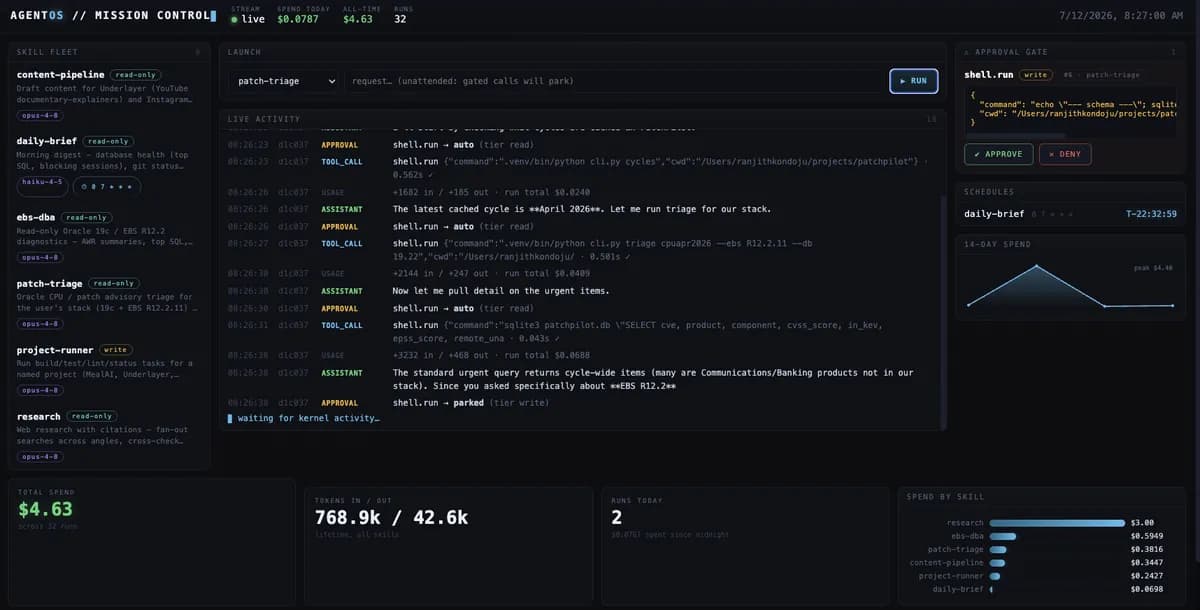
Task: Click the Runs 32 header counter
Action: 400,19
